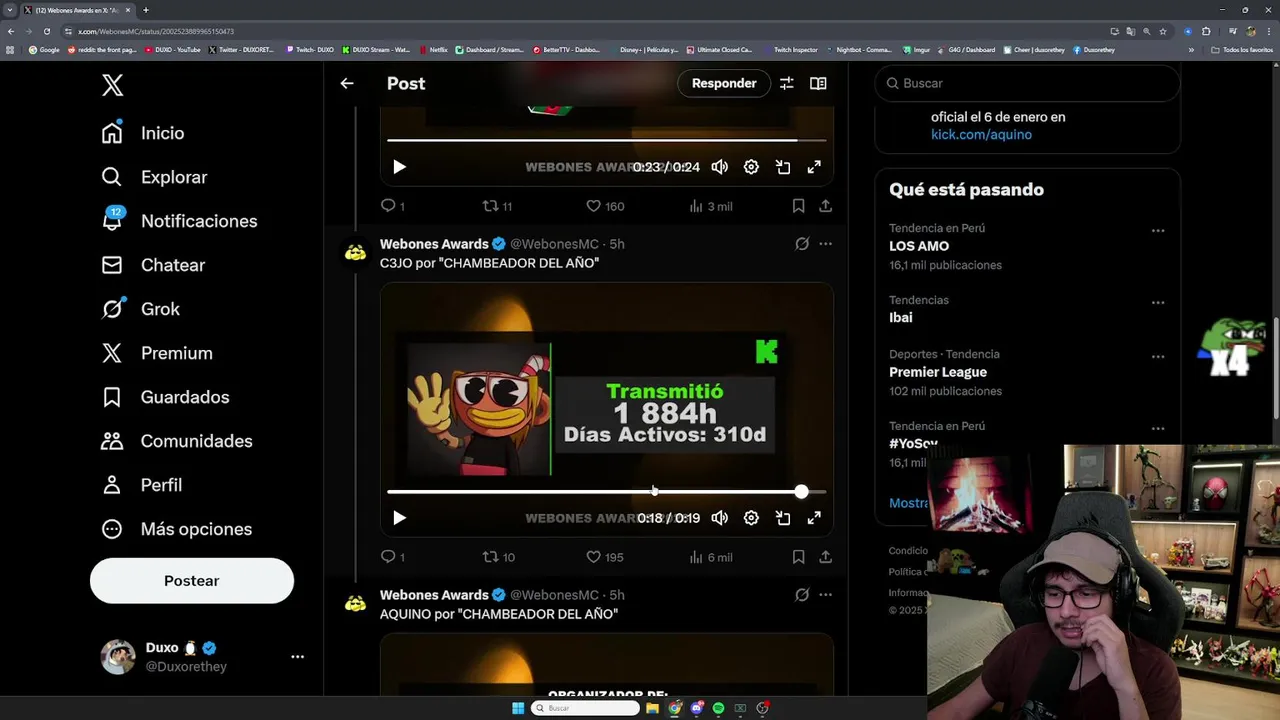Toggle picture-in-picture on C3JO video
The height and width of the screenshot is (720, 1280).
pyautogui.click(x=783, y=518)
